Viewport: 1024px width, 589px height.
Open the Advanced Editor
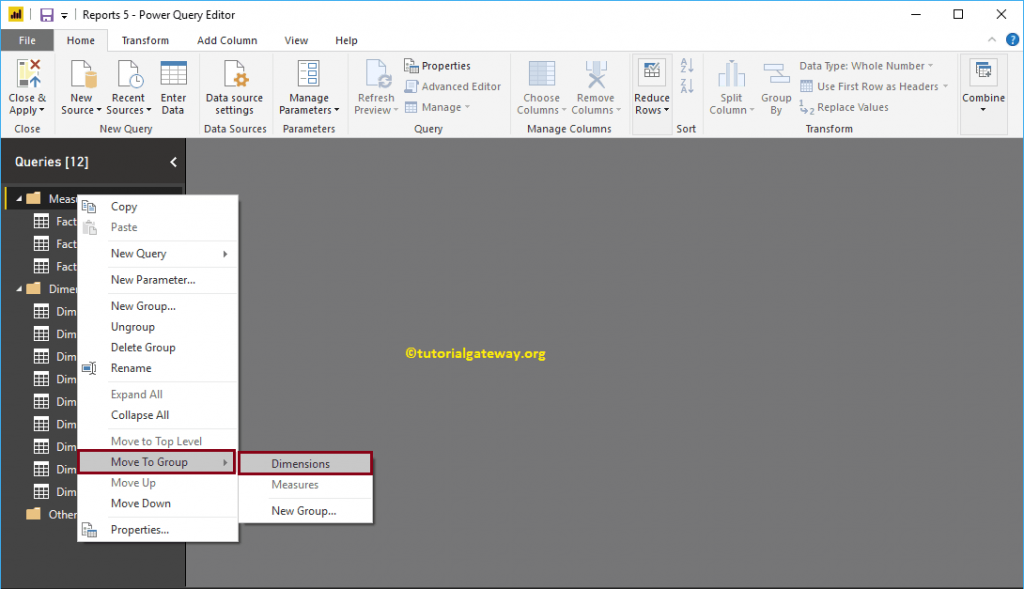(453, 86)
